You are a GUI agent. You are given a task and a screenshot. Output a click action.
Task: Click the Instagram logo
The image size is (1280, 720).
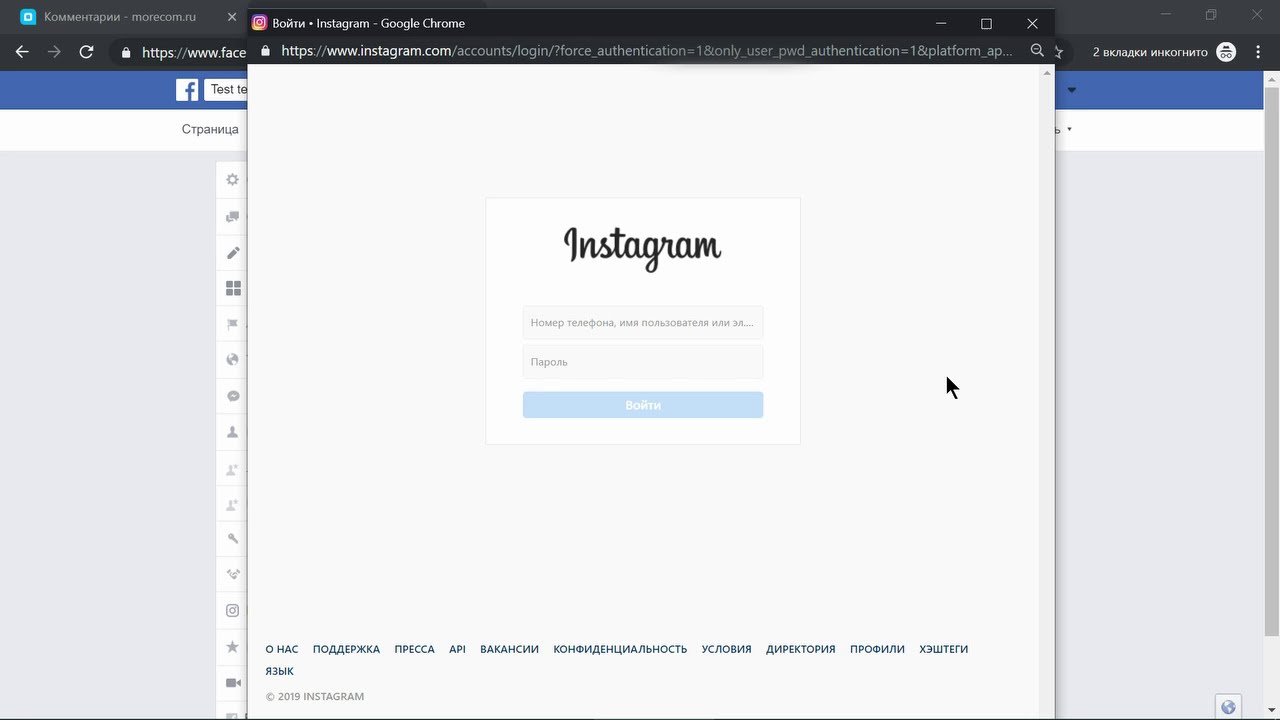pos(643,248)
